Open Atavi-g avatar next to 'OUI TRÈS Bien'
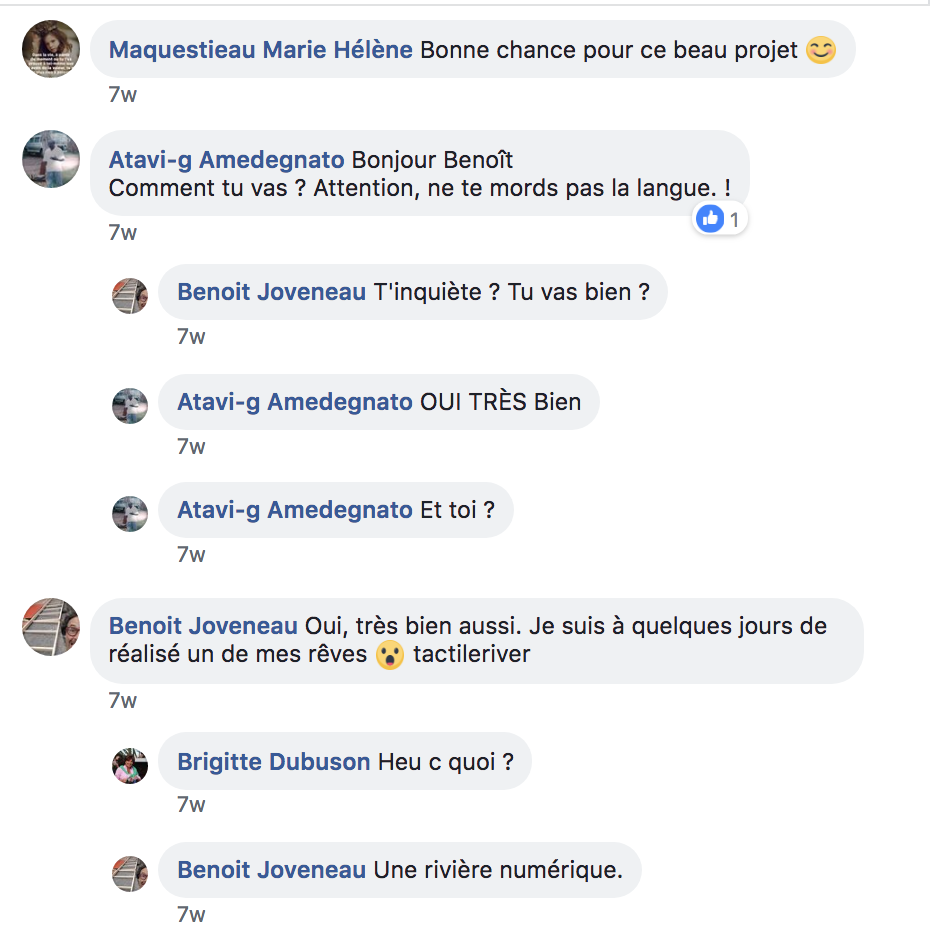 (130, 406)
